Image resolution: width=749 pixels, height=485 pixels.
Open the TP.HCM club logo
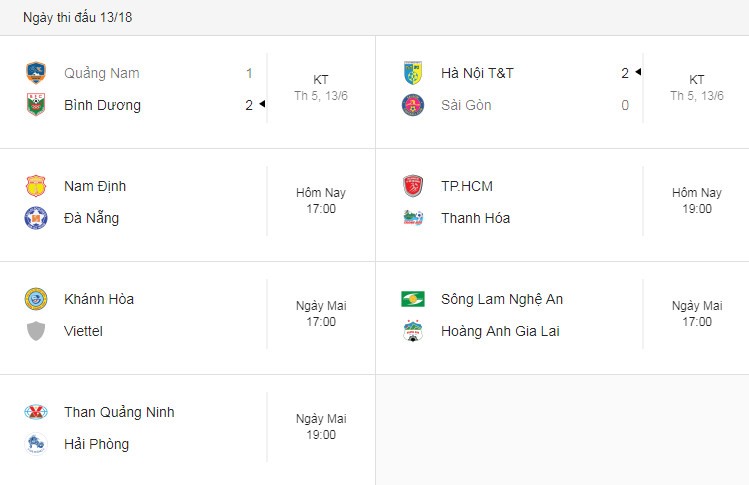coord(413,186)
